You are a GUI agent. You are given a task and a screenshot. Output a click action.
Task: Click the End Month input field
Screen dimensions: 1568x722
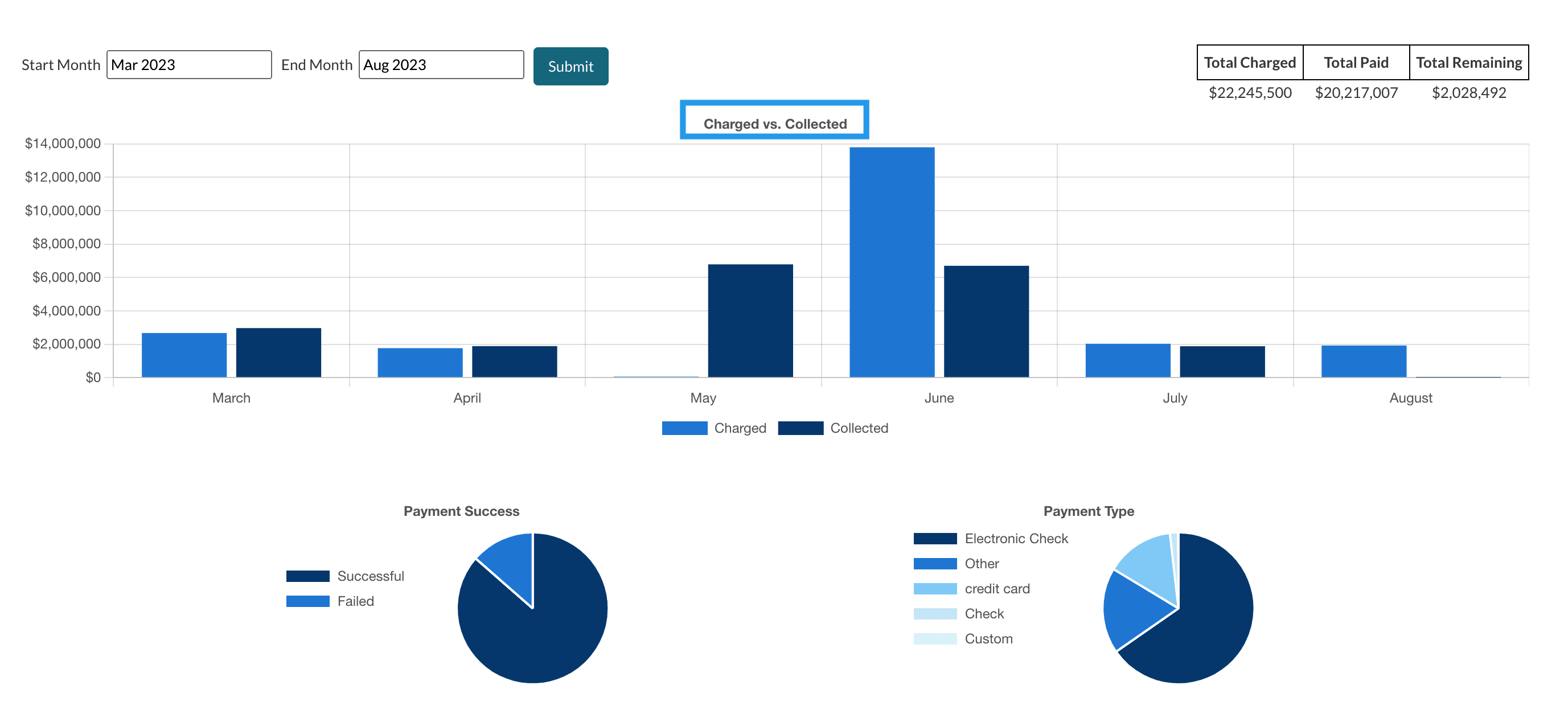(441, 64)
